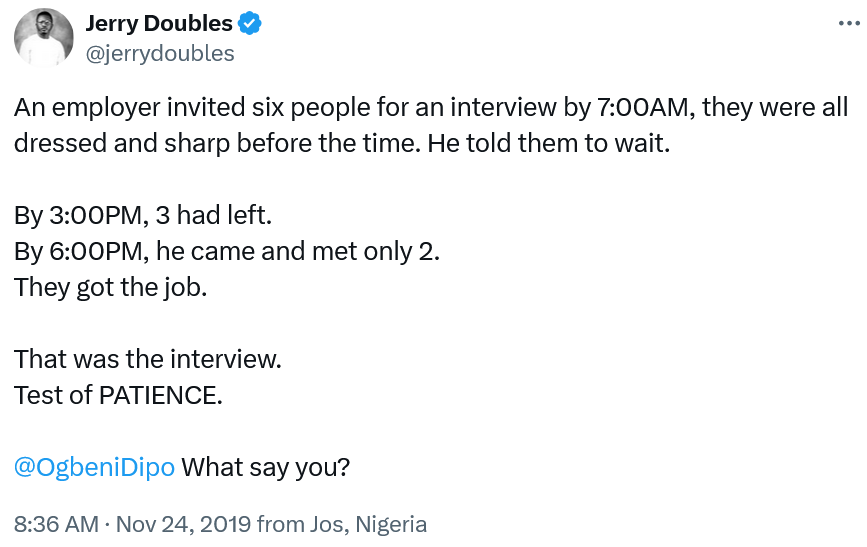Follow the @OgbeniDipo mention link
This screenshot has width=867, height=547.
coord(95,467)
